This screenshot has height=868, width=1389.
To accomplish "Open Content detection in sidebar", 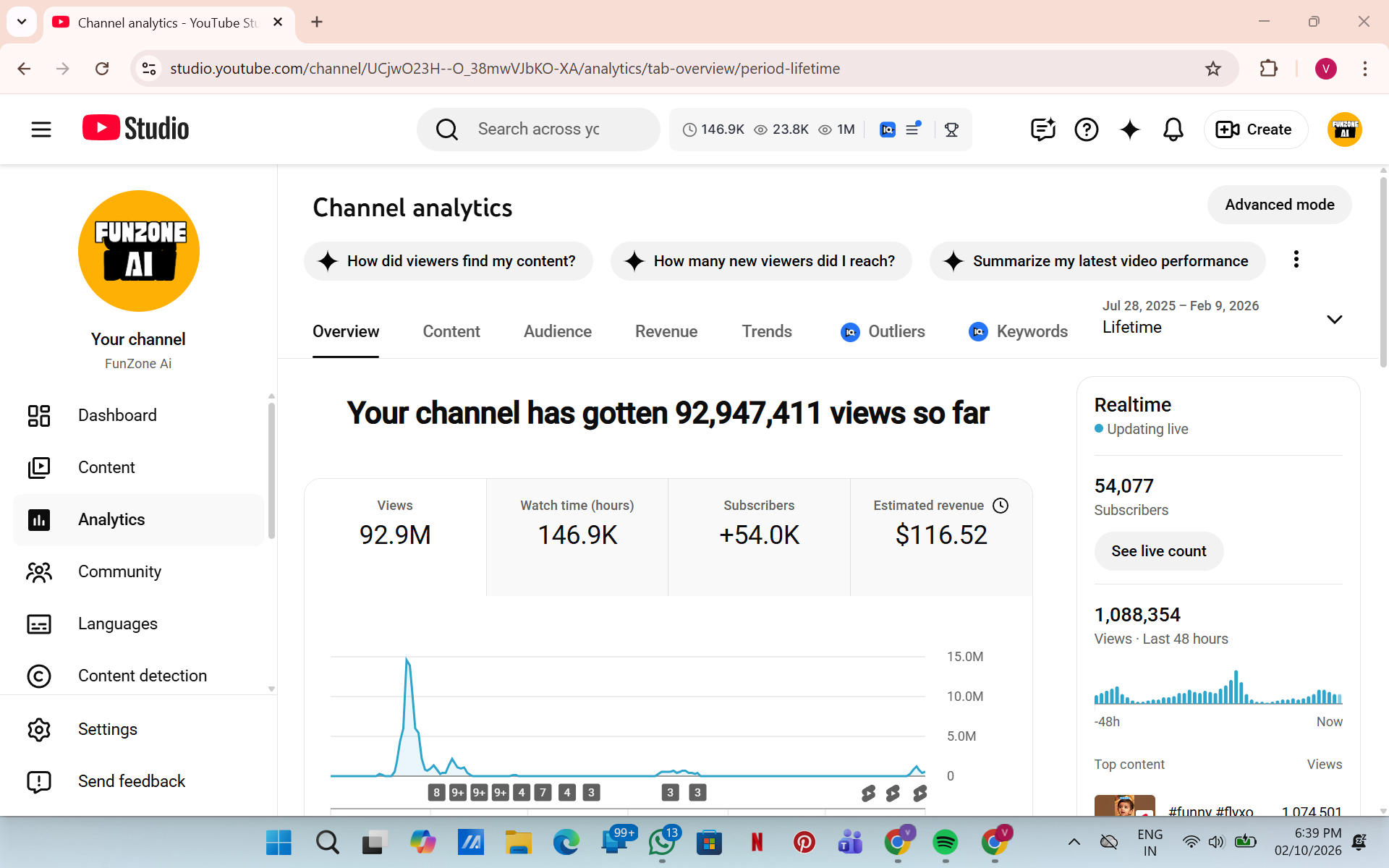I will 142,676.
